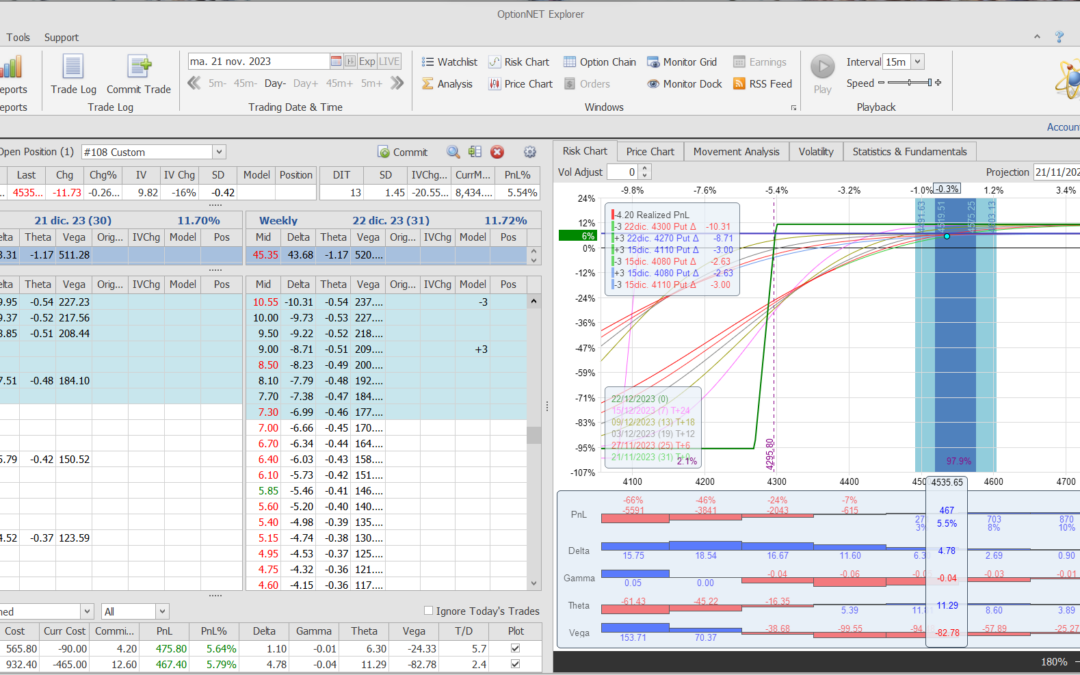Screen dimensions: 1080x675
Task: Click the red delete position icon
Action: (497, 152)
